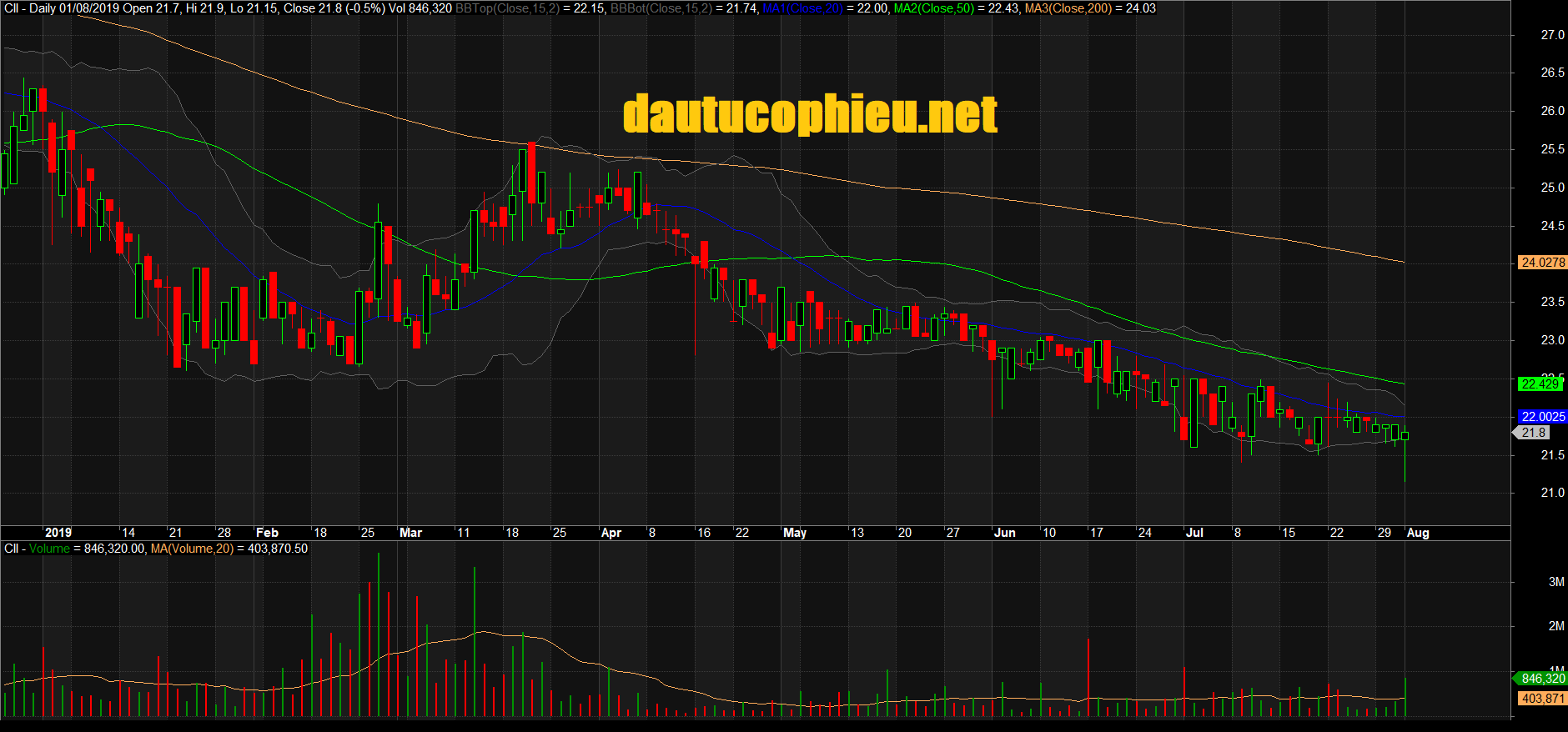This screenshot has height=732, width=1568.
Task: Click the 27.0 price axis label
Action: coord(1552,35)
